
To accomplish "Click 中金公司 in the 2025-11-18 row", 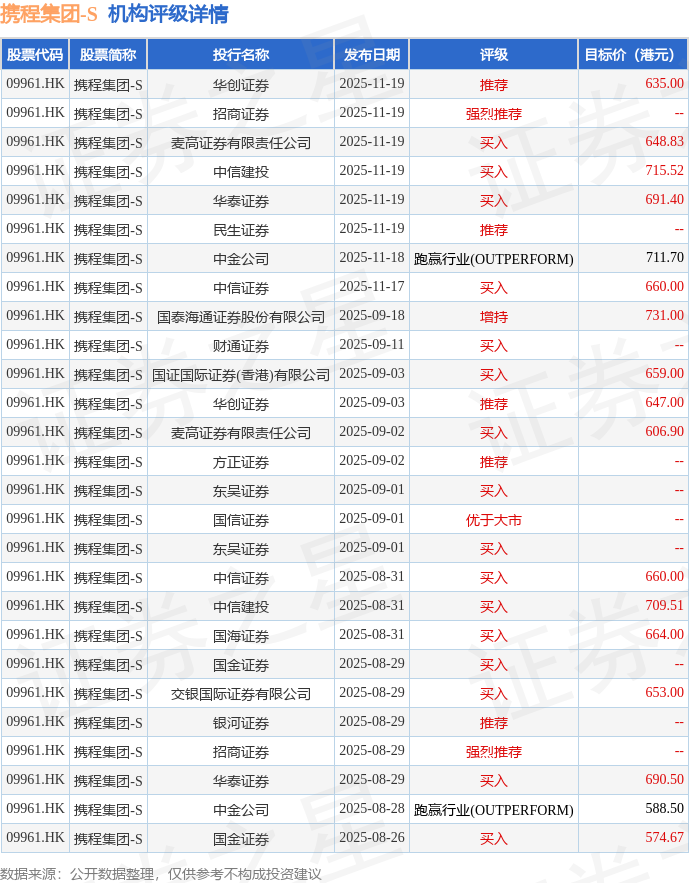I will click(x=241, y=259).
